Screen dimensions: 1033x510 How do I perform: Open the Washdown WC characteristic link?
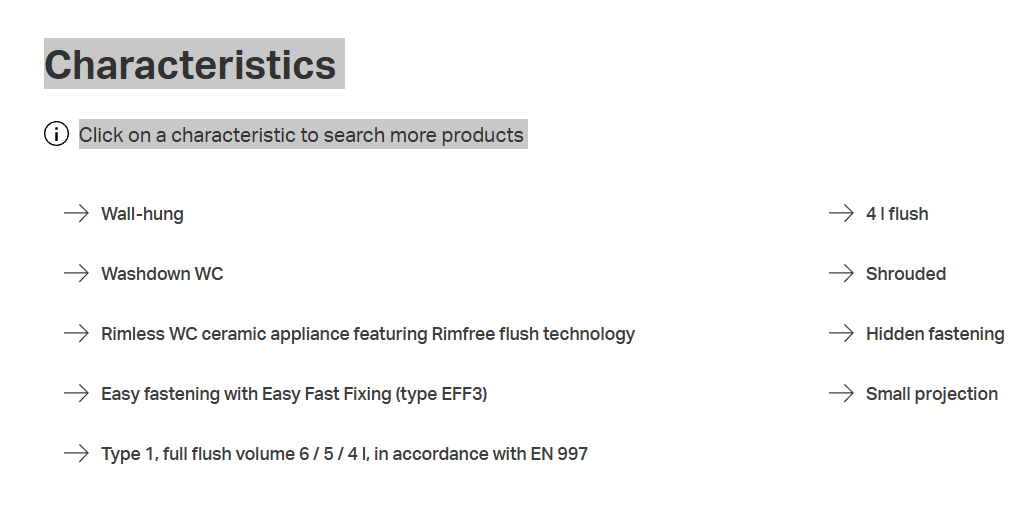click(162, 274)
